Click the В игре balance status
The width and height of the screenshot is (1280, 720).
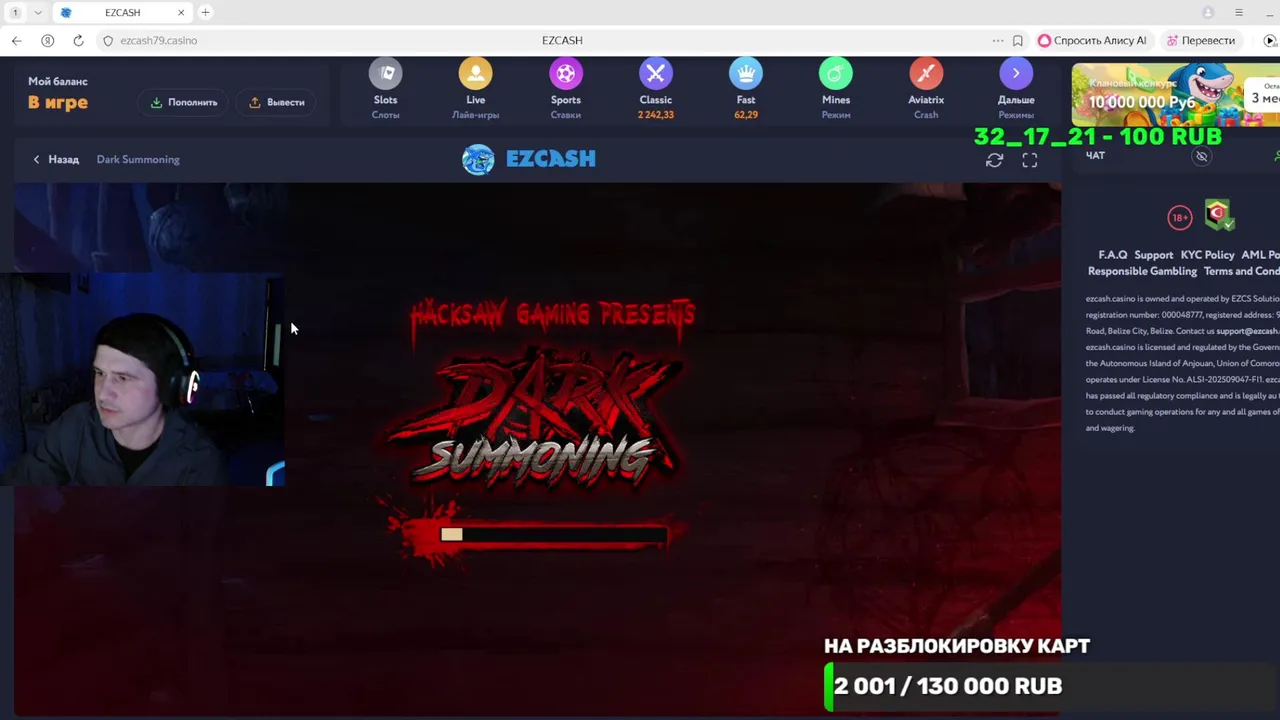(58, 102)
